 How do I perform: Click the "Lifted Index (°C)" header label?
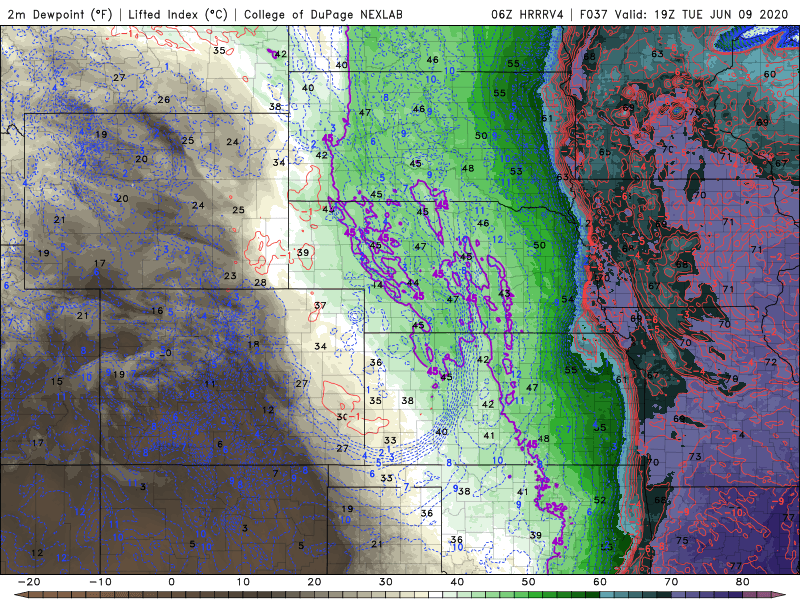[x=178, y=14]
